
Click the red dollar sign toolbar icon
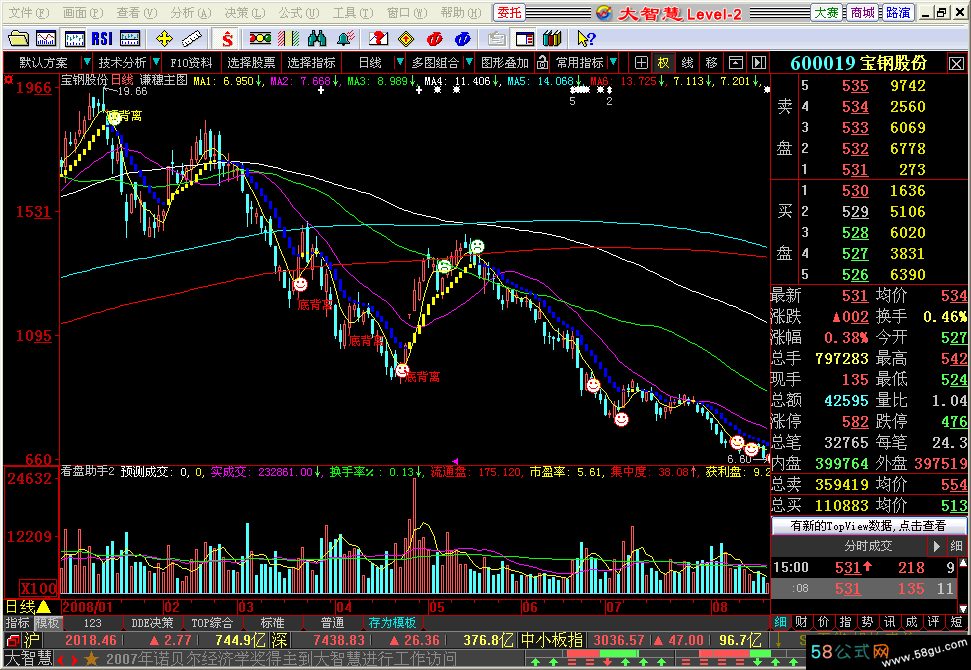coord(228,39)
